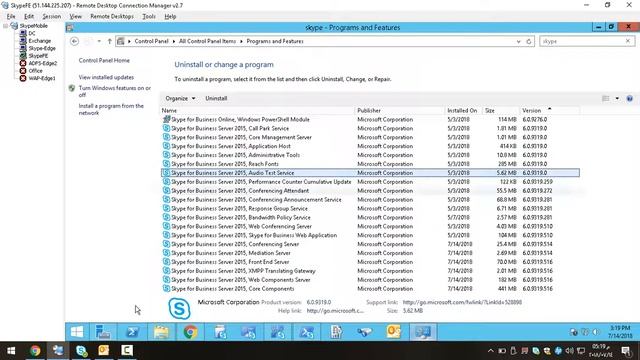
Task: Click Turn Windows features on or off
Action: pos(115,91)
